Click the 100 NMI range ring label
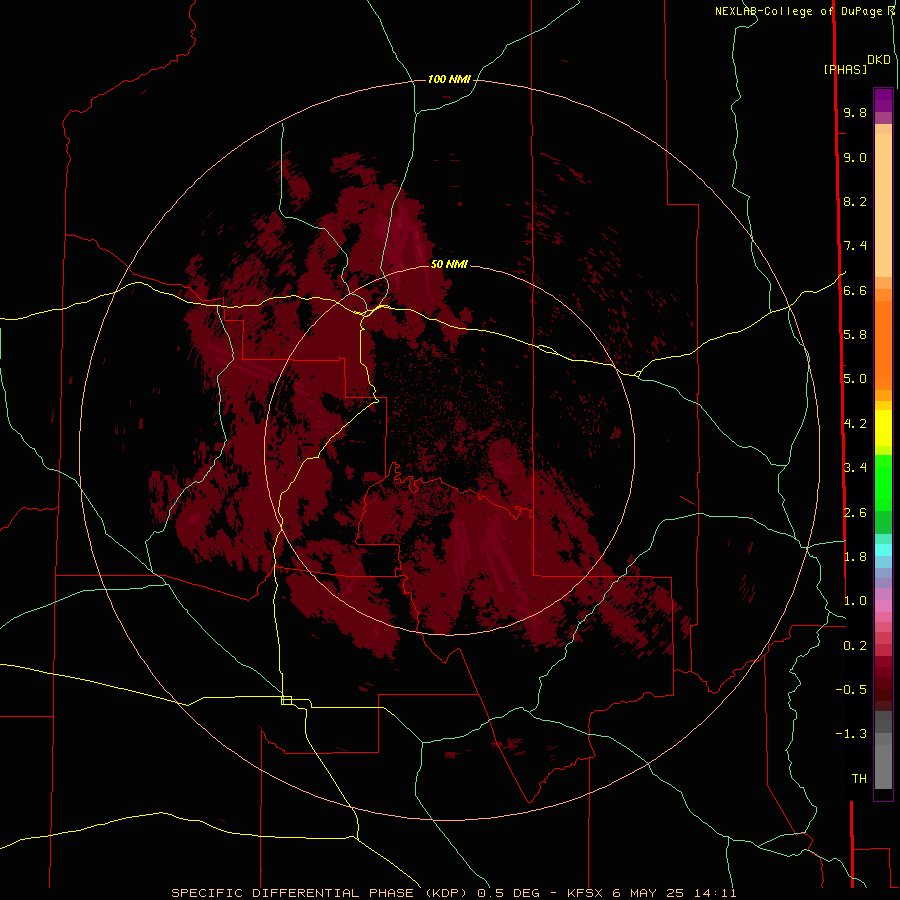 (449, 79)
